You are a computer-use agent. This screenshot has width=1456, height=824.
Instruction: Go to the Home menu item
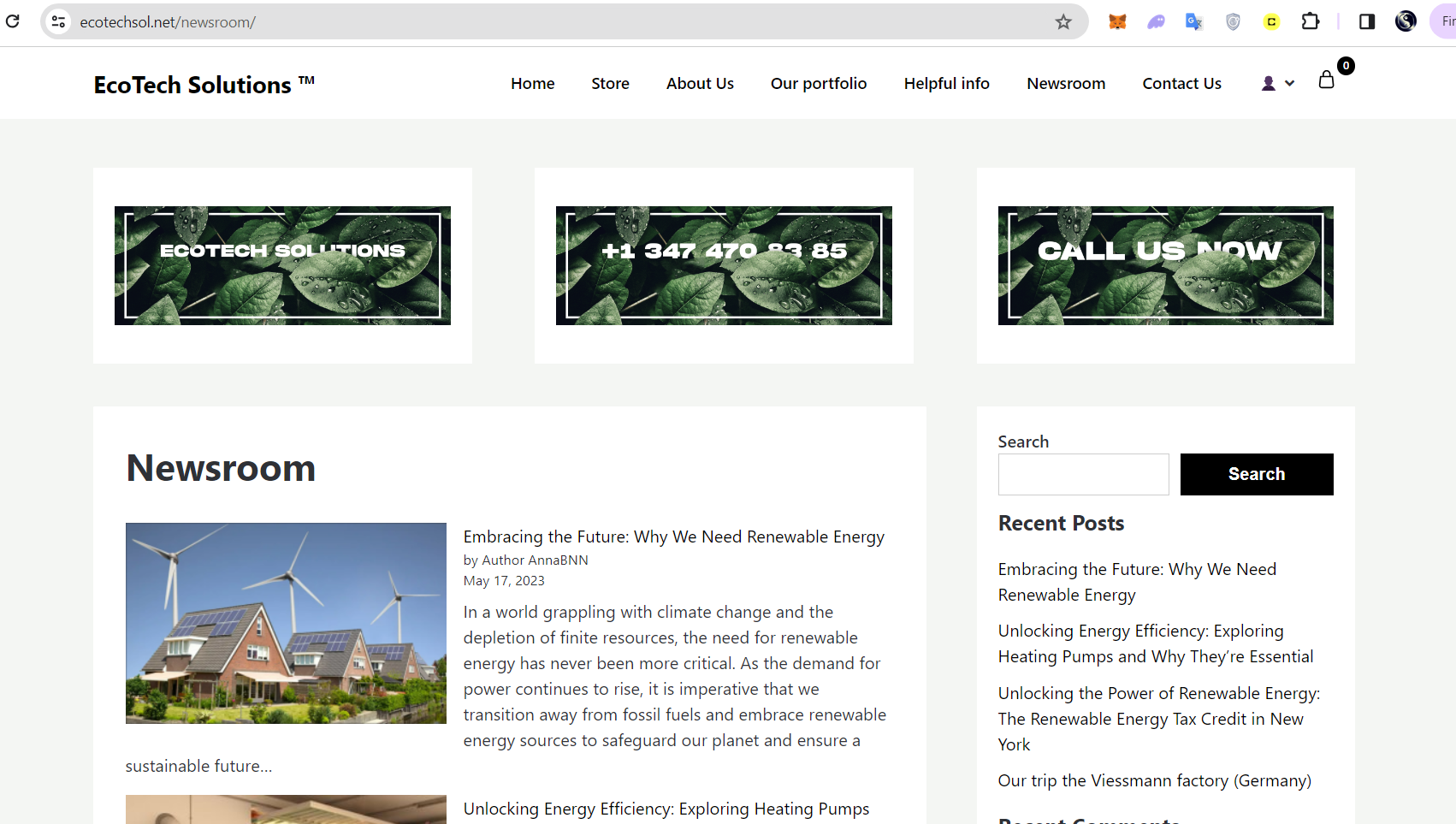pos(533,83)
